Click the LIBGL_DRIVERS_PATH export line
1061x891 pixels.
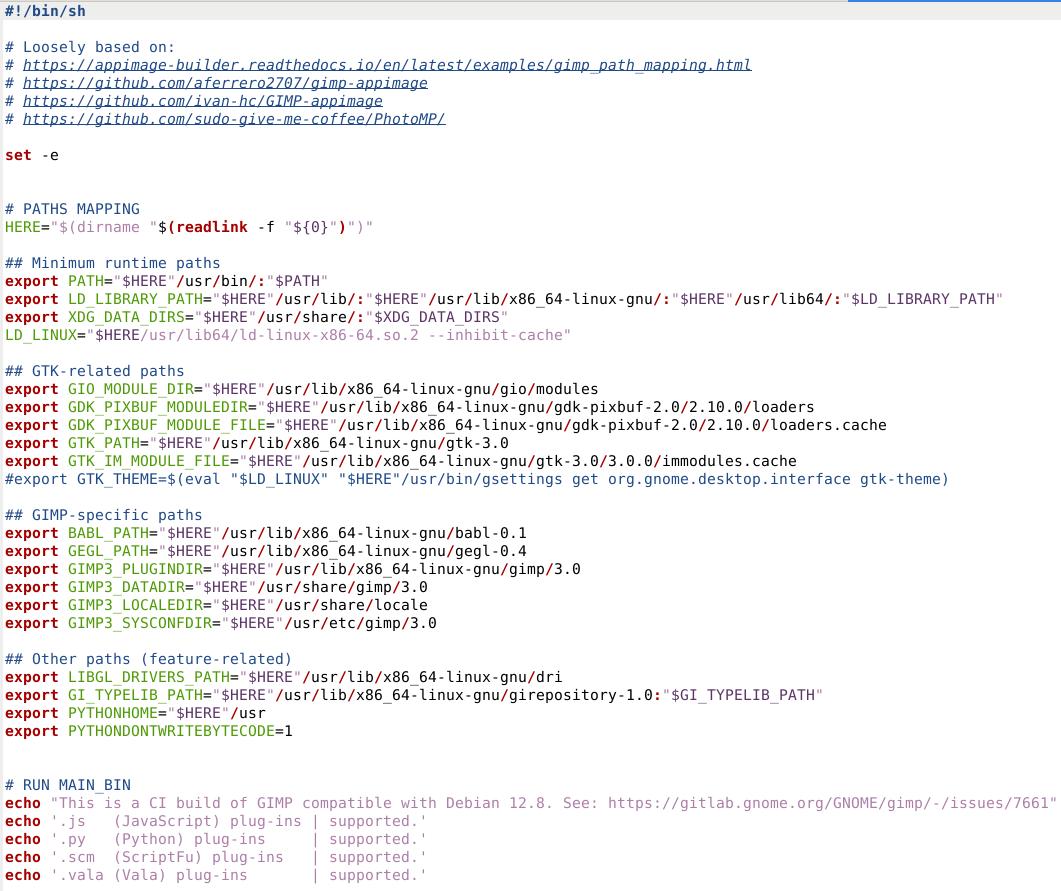(x=283, y=677)
